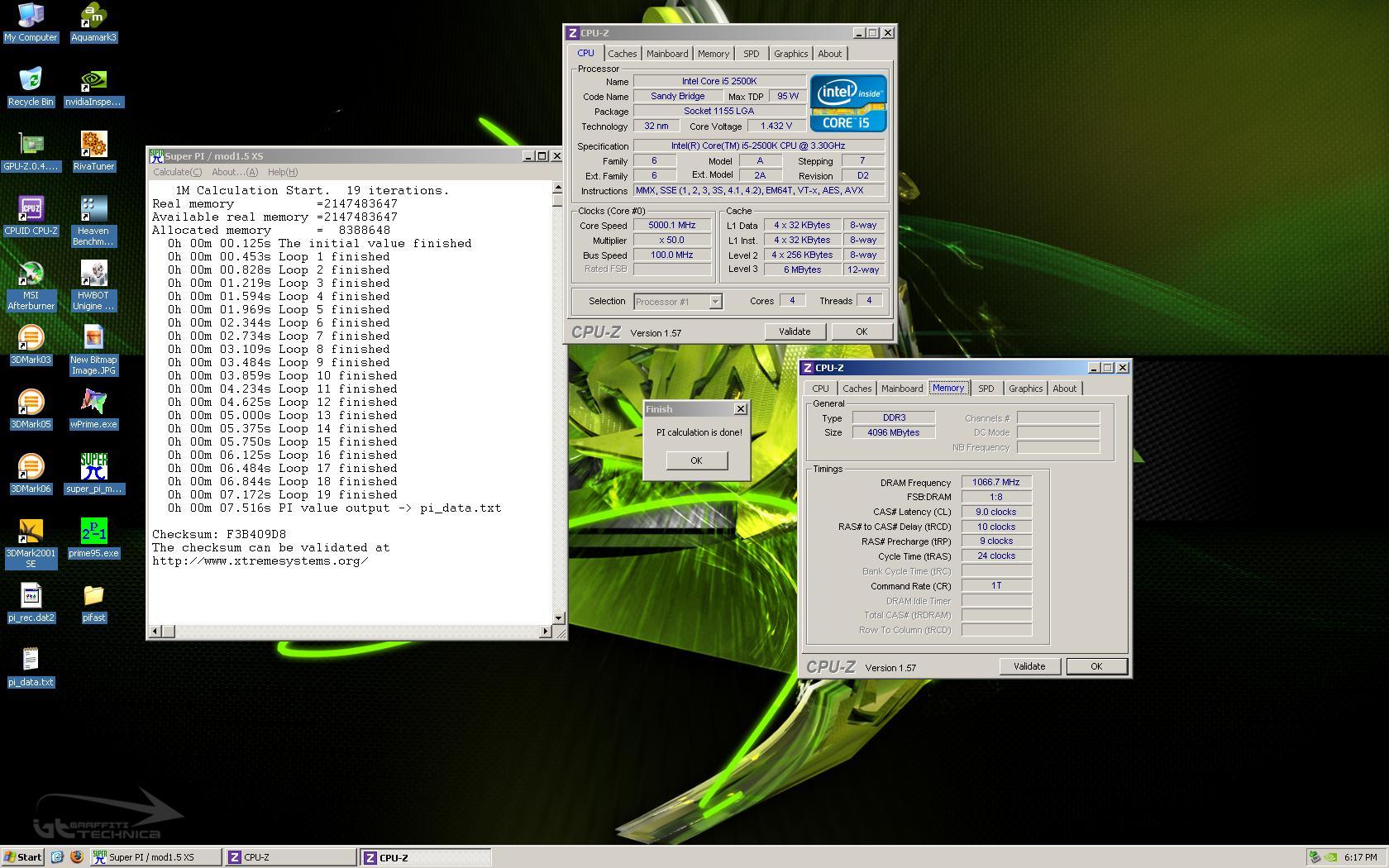Open Aquamark3 desktop shortcut
The width and height of the screenshot is (1389, 868).
click(x=93, y=22)
